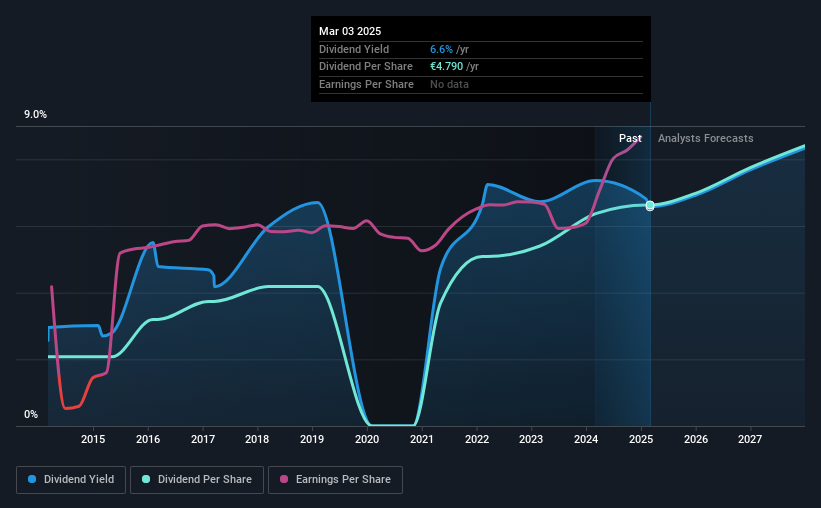The width and height of the screenshot is (821, 508).
Task: Click the 2024 x-axis label
Action: (586, 439)
